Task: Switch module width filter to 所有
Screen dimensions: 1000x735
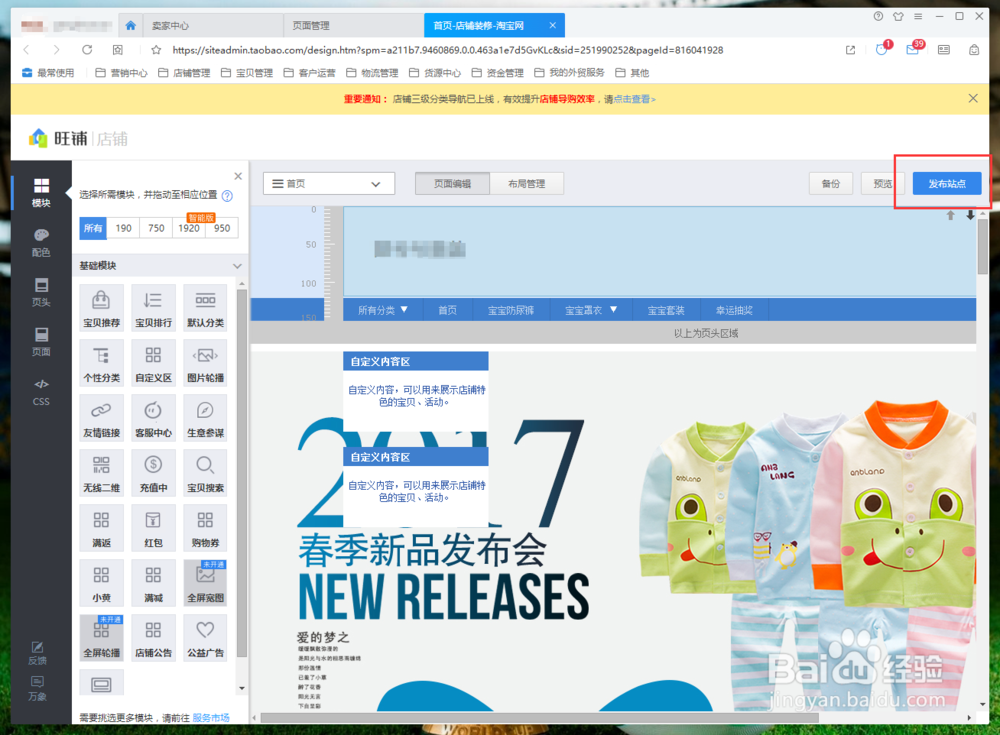Action: point(92,228)
